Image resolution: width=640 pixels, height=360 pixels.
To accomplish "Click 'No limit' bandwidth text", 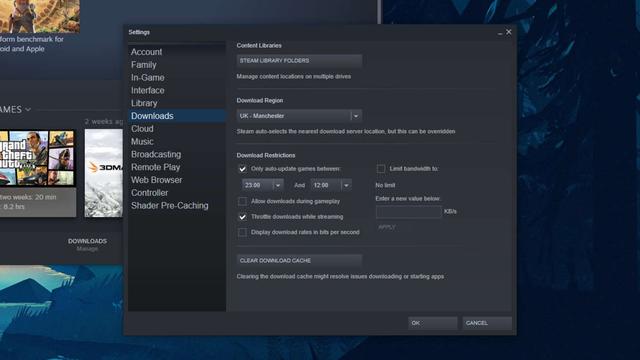I will (x=385, y=185).
